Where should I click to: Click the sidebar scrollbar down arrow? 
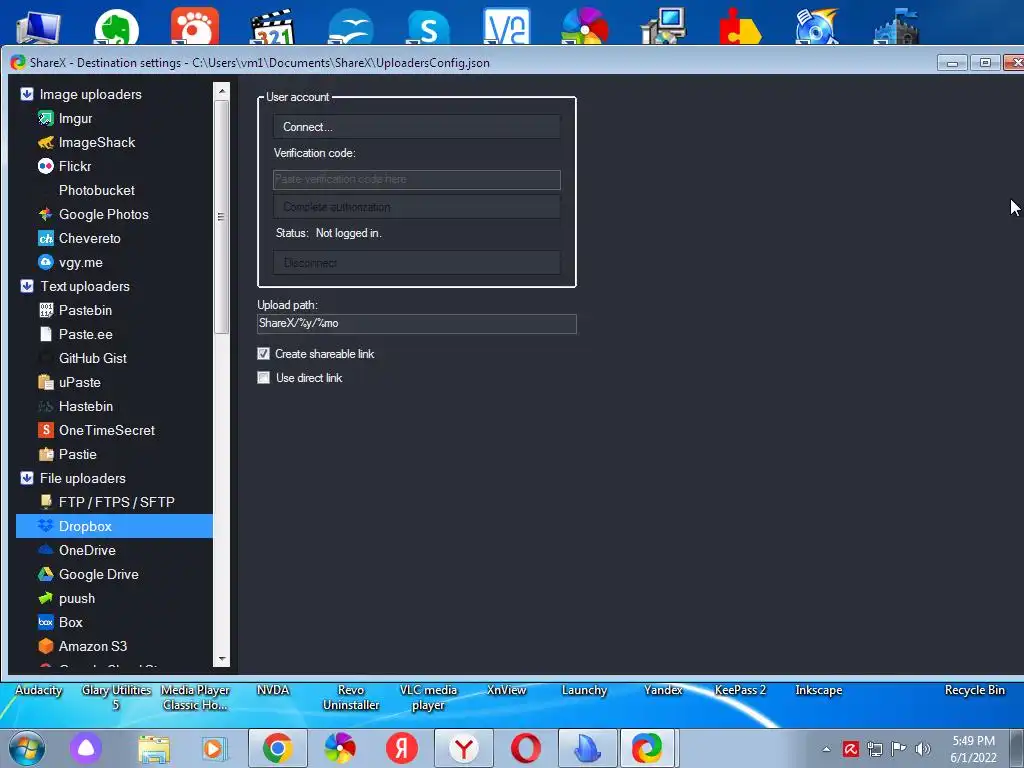[x=221, y=659]
